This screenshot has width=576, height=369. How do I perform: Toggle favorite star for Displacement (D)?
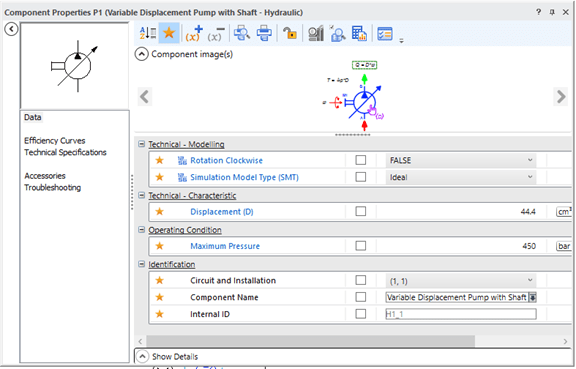[159, 211]
